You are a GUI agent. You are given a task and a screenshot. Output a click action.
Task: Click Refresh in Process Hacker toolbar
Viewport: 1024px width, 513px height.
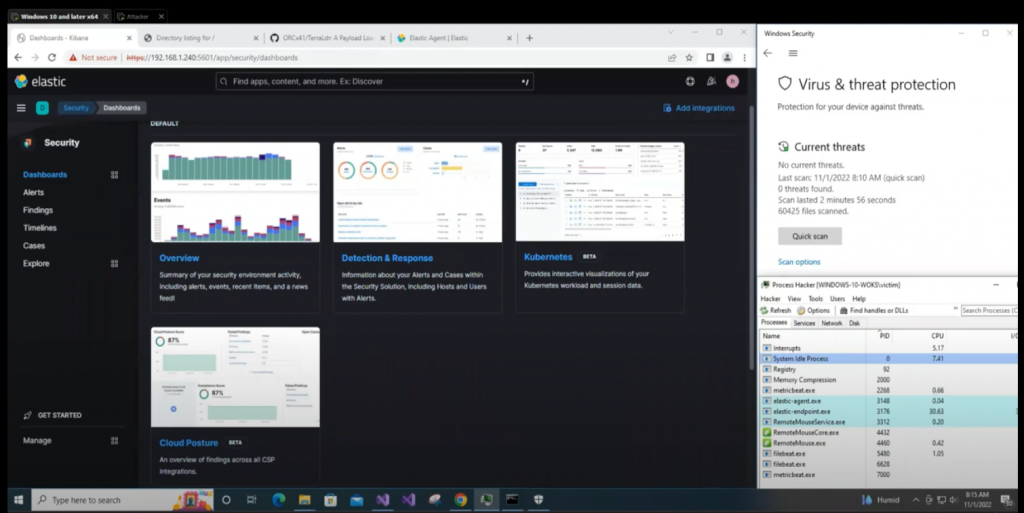tap(776, 311)
